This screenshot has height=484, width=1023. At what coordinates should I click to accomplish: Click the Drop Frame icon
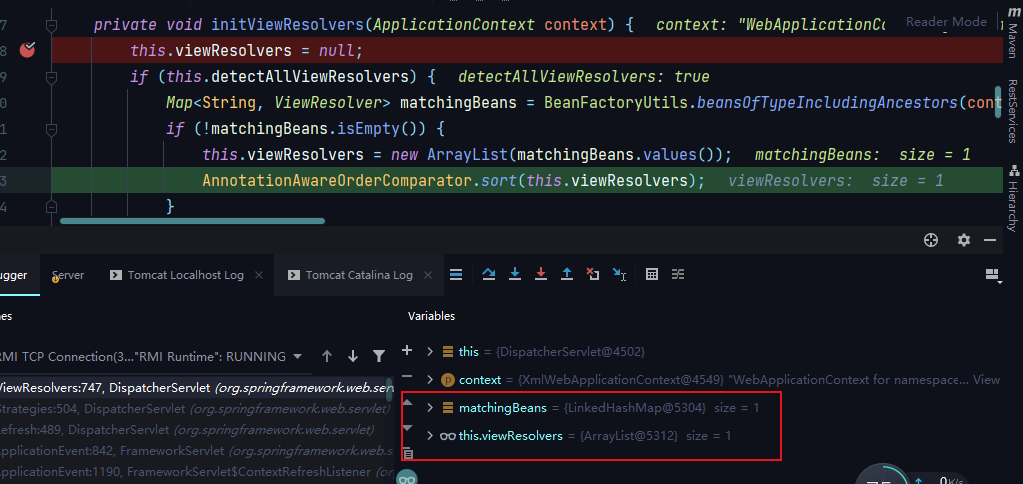pos(592,275)
